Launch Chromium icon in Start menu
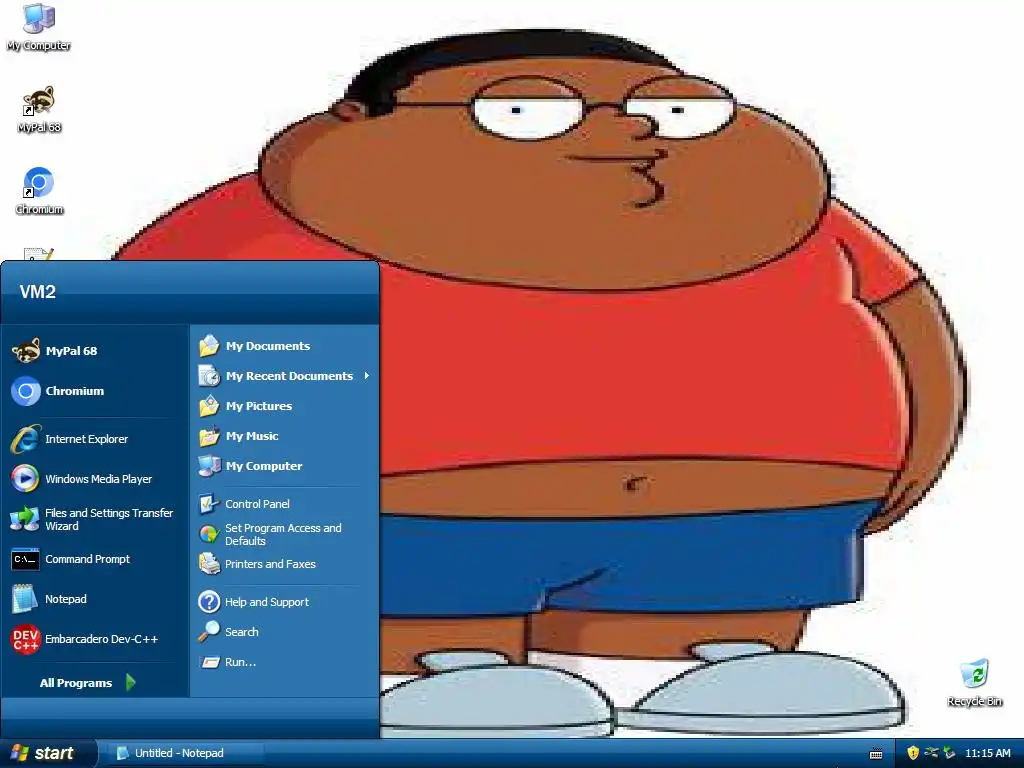 click(25, 391)
